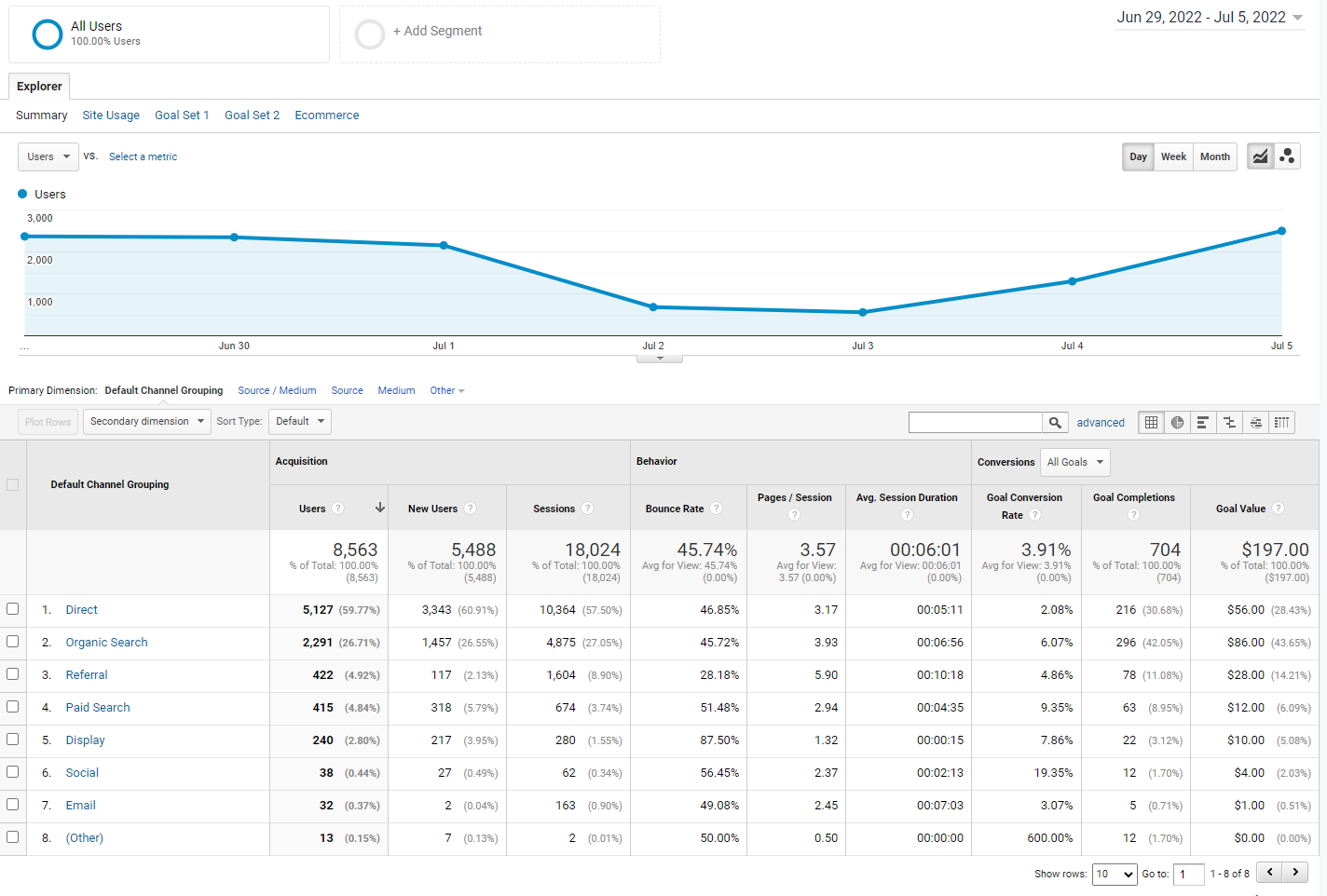Switch to the Site Usage tab

click(111, 115)
